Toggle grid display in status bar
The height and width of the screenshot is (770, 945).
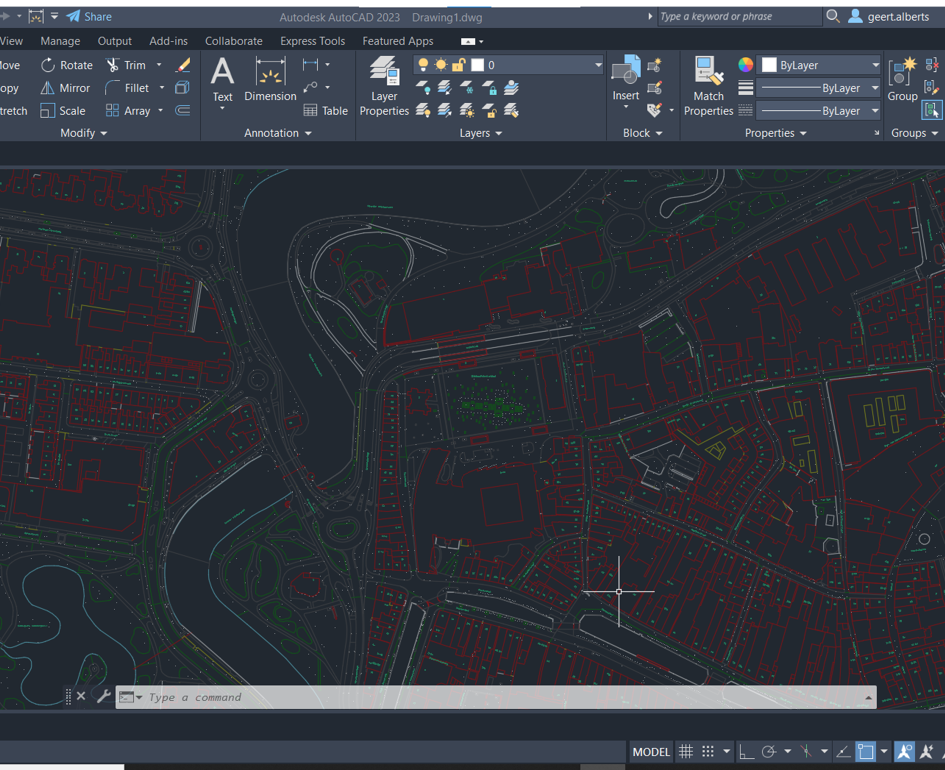click(x=686, y=752)
